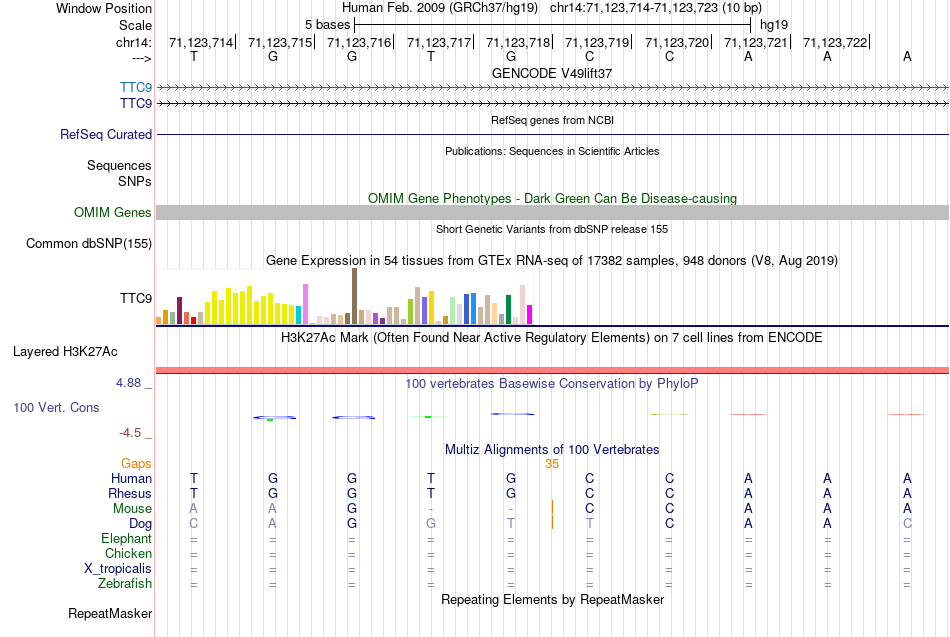
Task: Click the RefSeq Curated gene line
Action: (x=552, y=135)
